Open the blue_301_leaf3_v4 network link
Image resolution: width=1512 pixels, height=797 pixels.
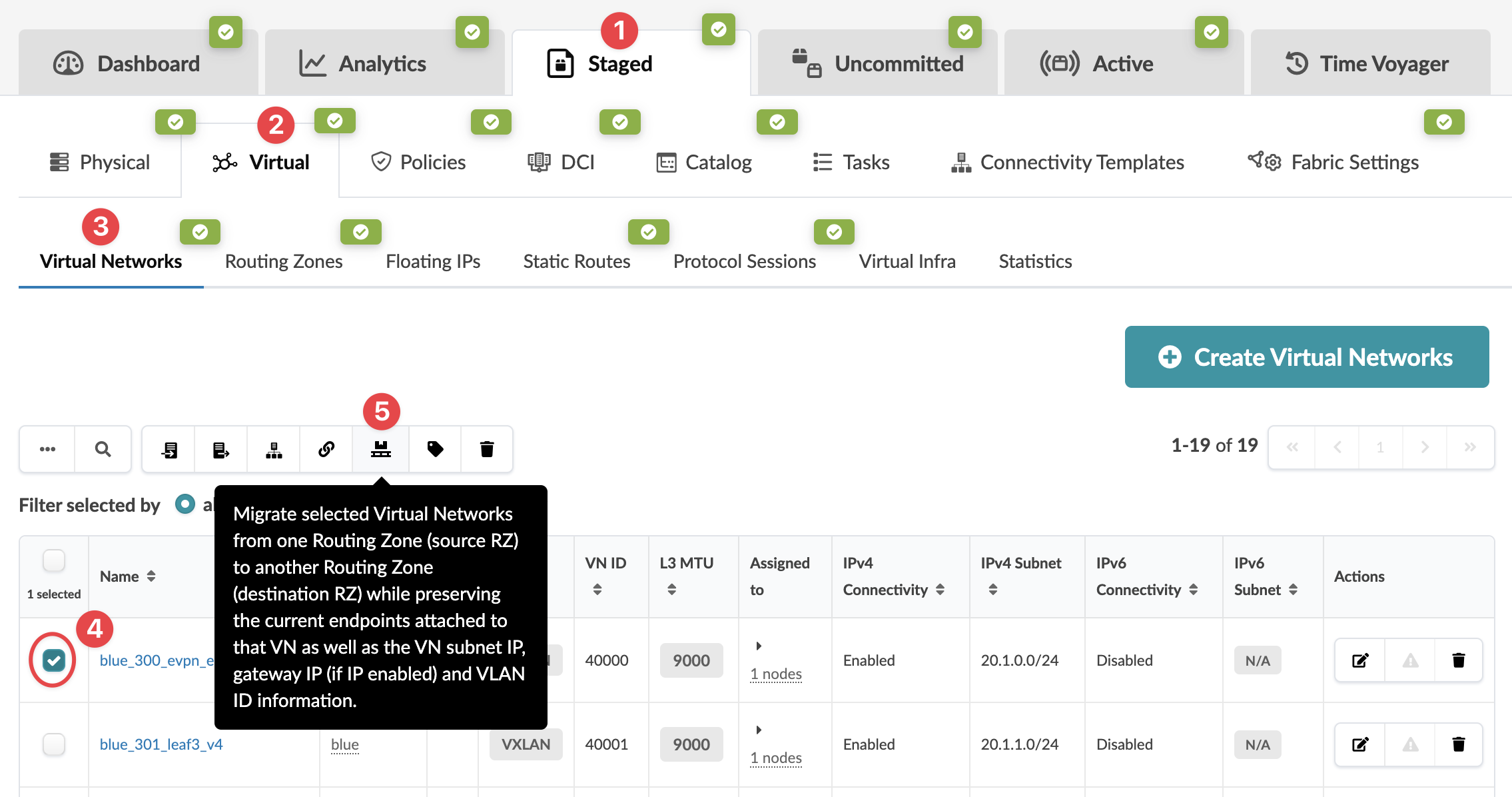pos(161,744)
